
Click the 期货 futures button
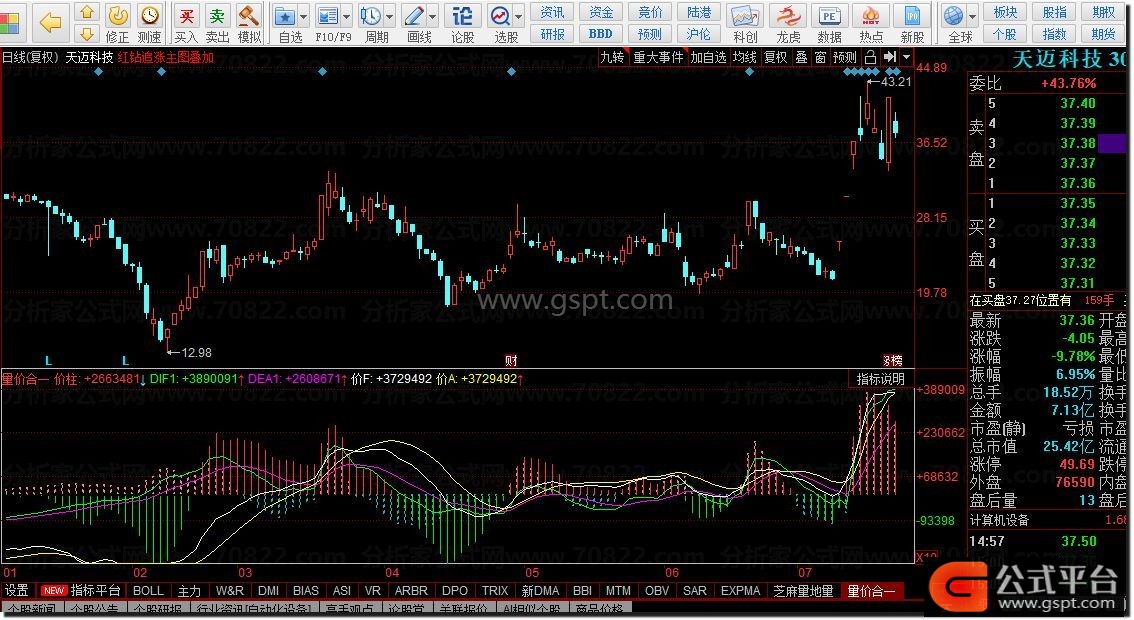(x=1103, y=34)
